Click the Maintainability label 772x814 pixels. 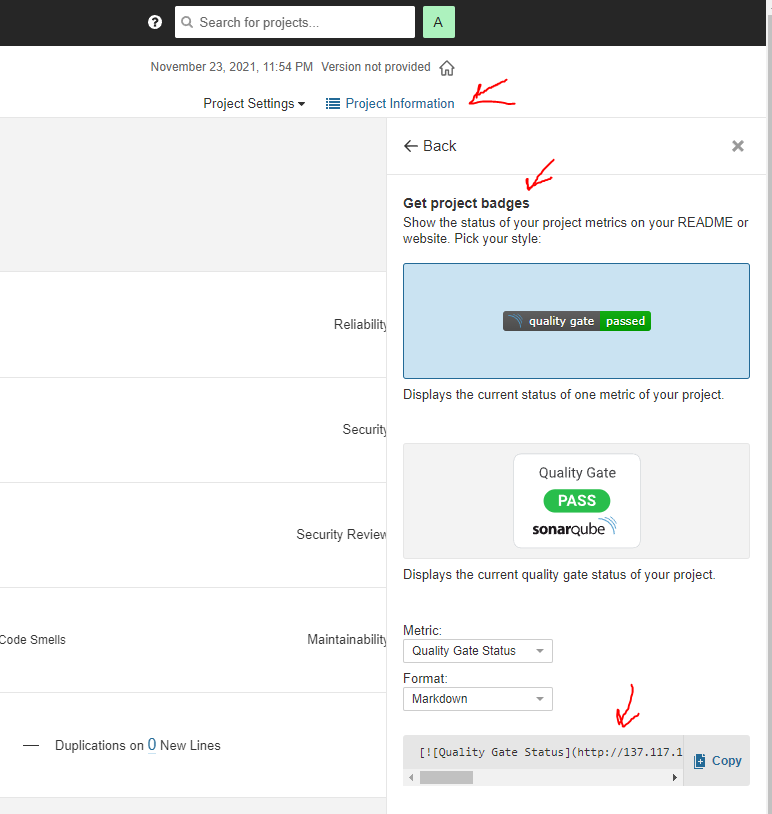point(347,640)
